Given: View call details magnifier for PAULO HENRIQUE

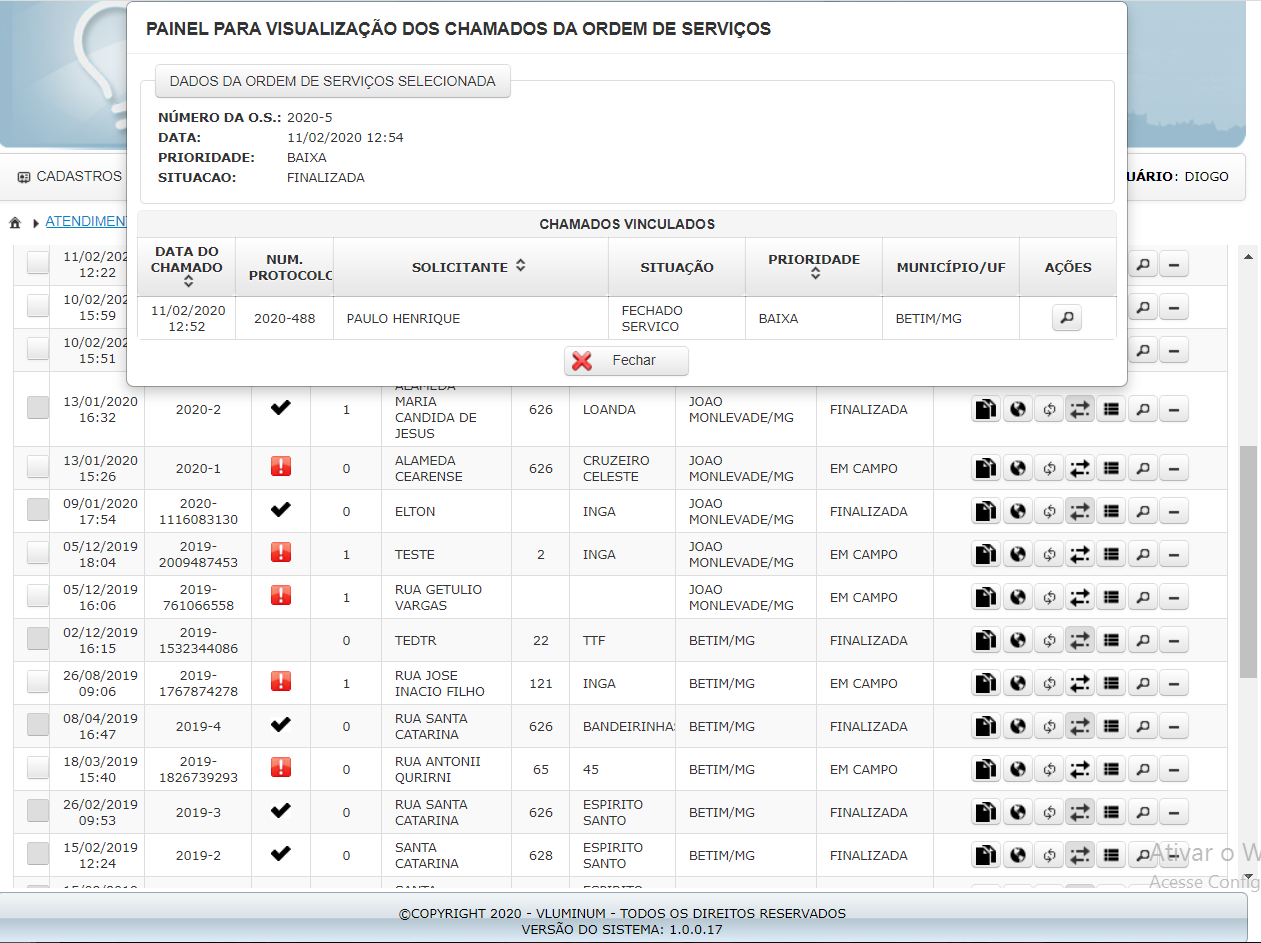Looking at the screenshot, I should [x=1067, y=318].
